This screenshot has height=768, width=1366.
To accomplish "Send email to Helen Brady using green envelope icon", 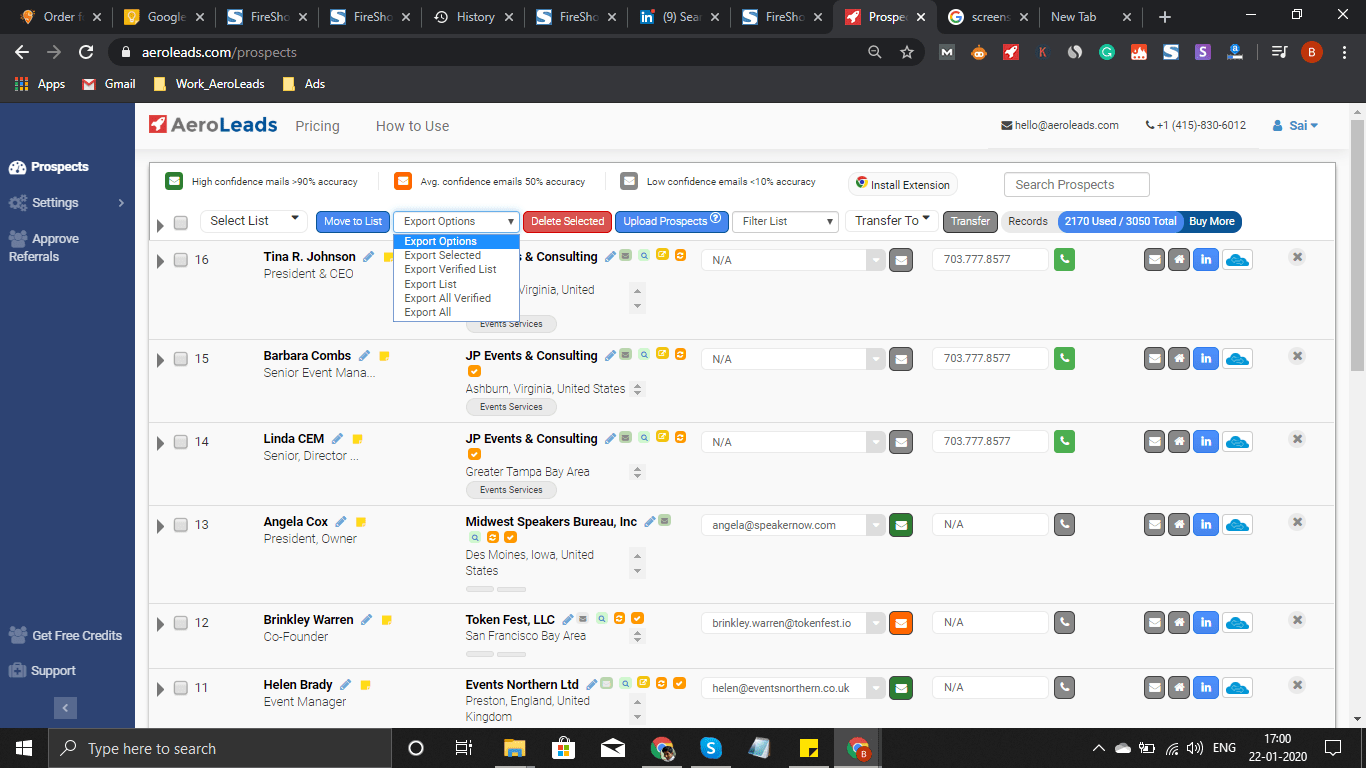I will [901, 687].
